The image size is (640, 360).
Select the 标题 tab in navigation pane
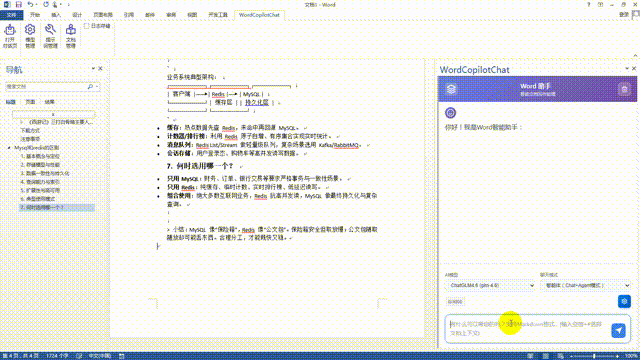pyautogui.click(x=11, y=102)
